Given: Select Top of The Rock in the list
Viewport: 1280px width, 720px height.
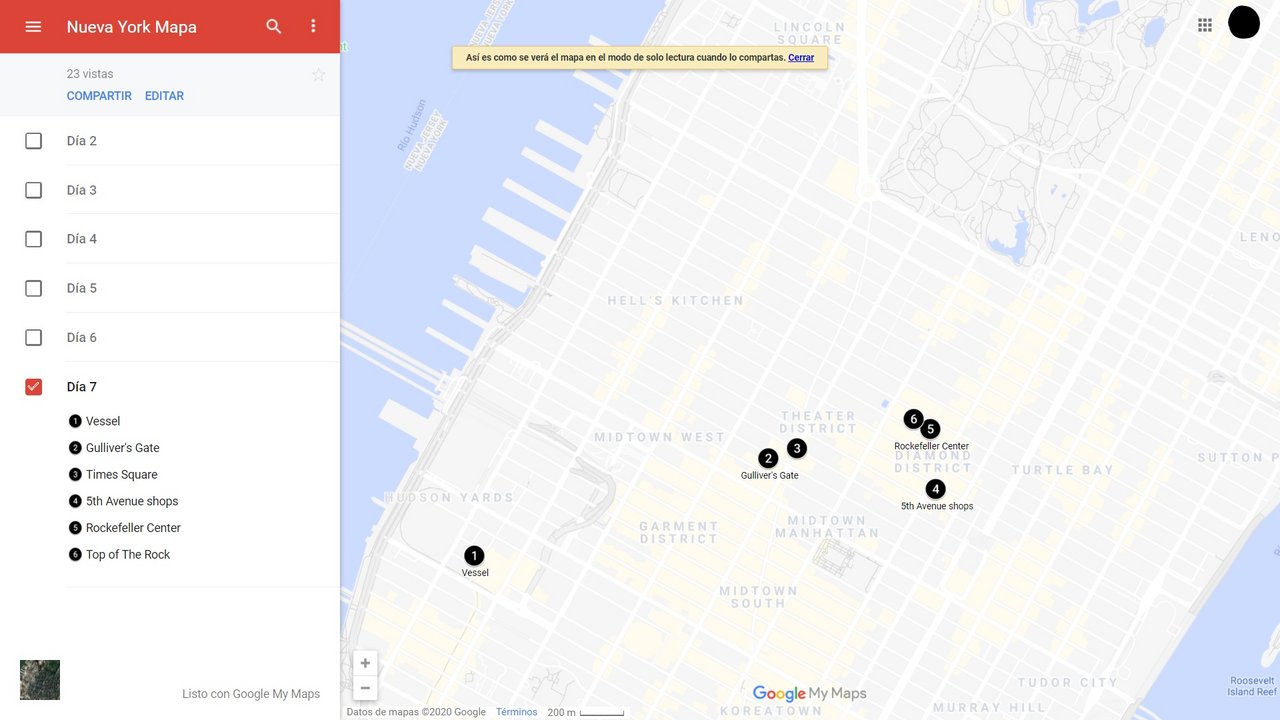Looking at the screenshot, I should point(128,554).
